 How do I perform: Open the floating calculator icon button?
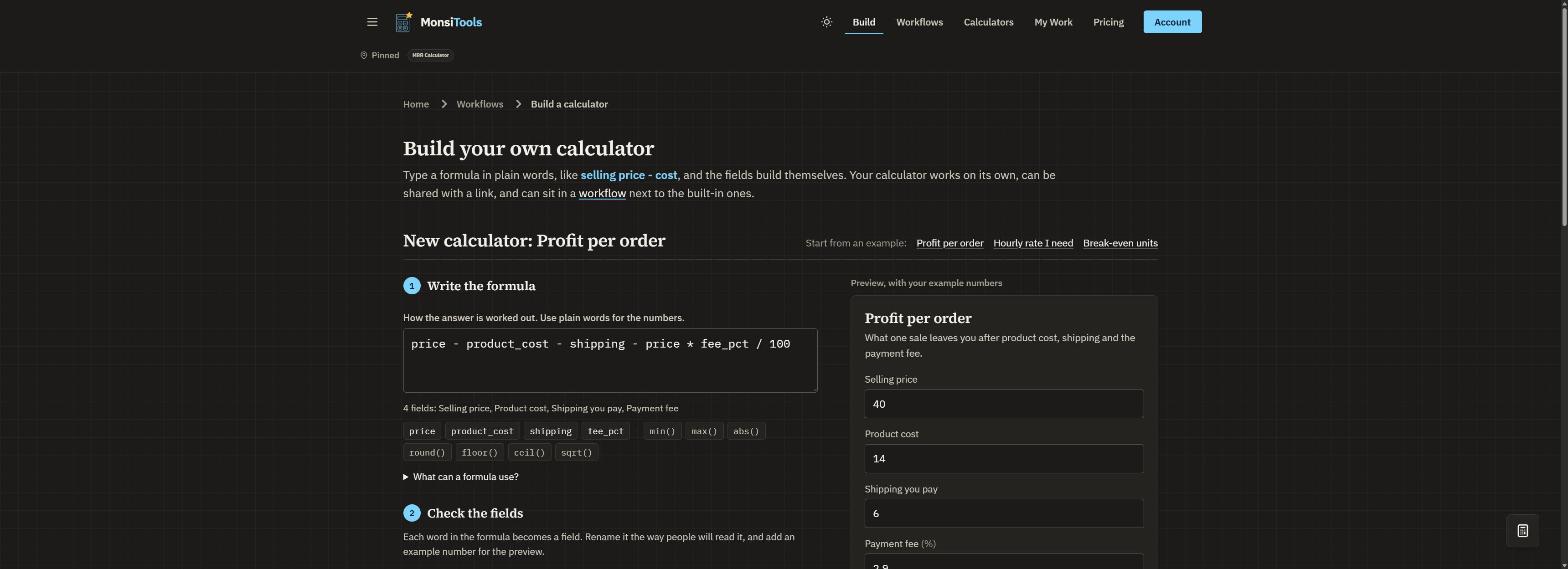coord(1523,531)
